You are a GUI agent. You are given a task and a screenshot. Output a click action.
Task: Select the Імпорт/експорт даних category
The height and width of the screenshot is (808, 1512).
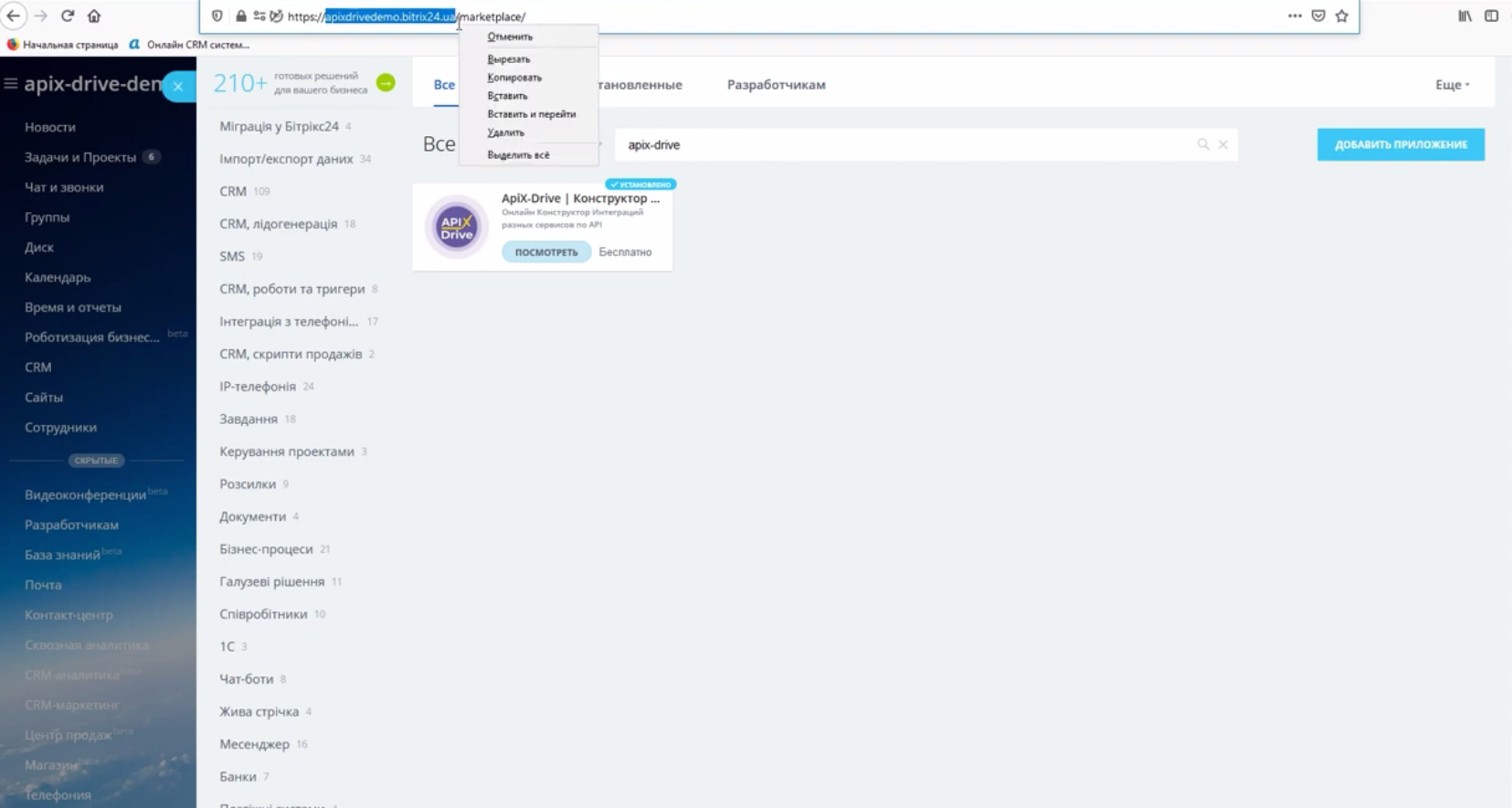pyautogui.click(x=286, y=159)
